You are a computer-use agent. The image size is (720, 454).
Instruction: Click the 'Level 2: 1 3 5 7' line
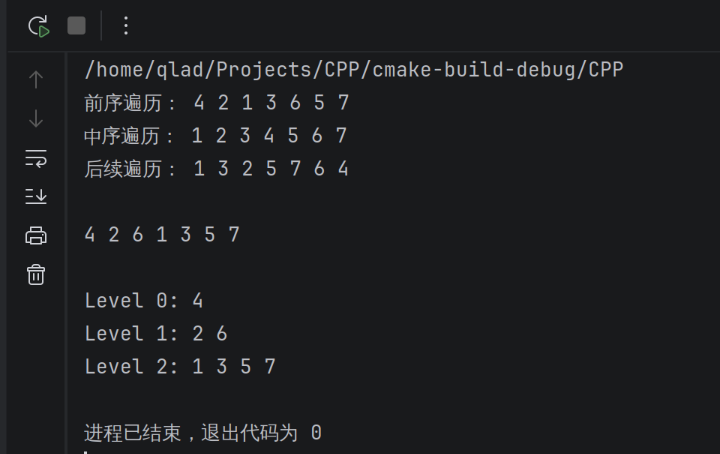click(180, 367)
